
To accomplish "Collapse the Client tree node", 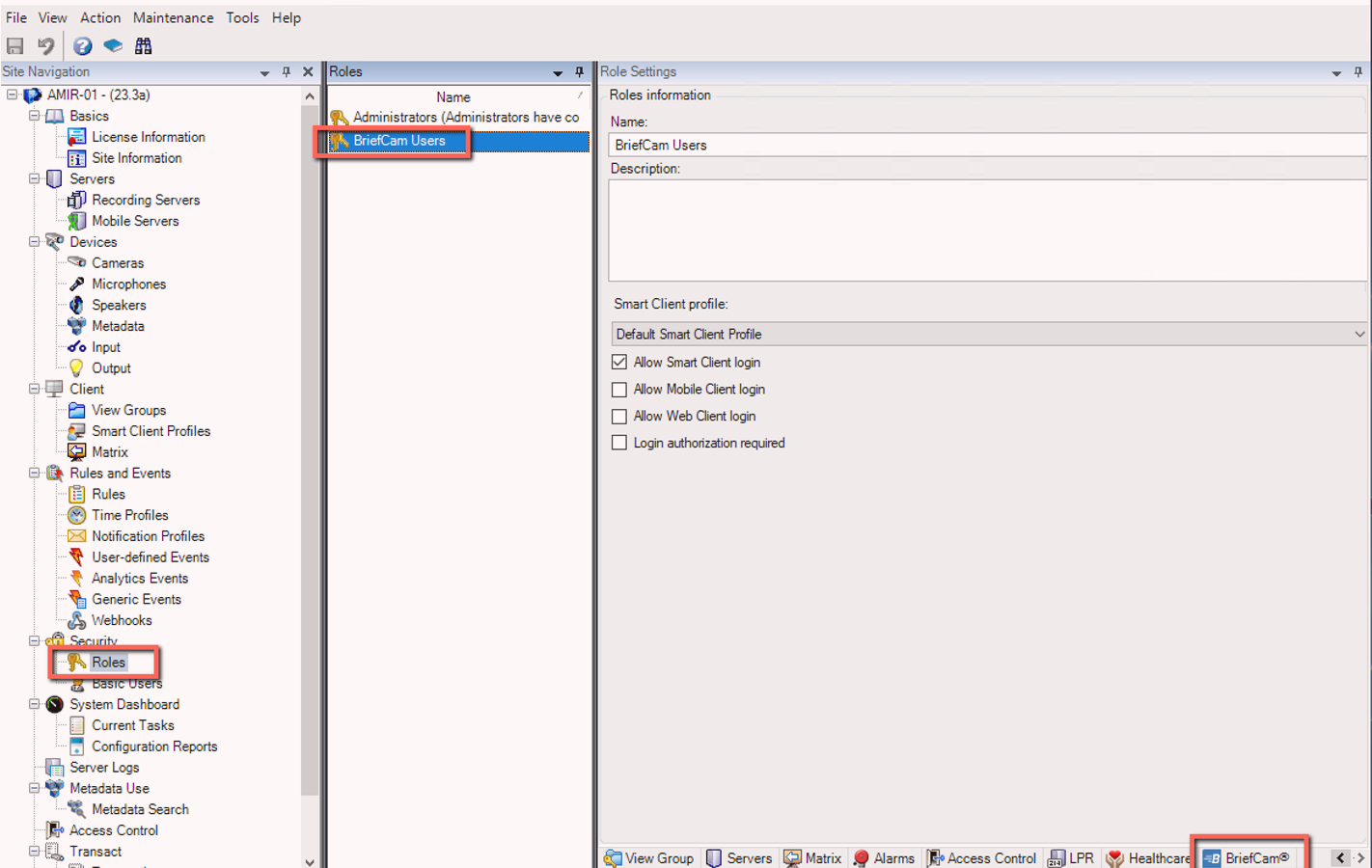I will point(35,389).
